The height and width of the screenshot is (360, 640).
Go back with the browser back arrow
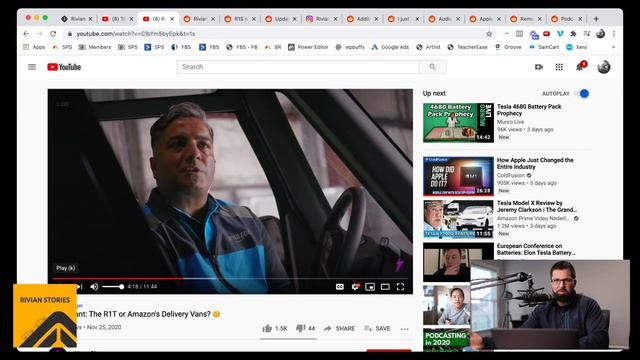click(x=26, y=34)
